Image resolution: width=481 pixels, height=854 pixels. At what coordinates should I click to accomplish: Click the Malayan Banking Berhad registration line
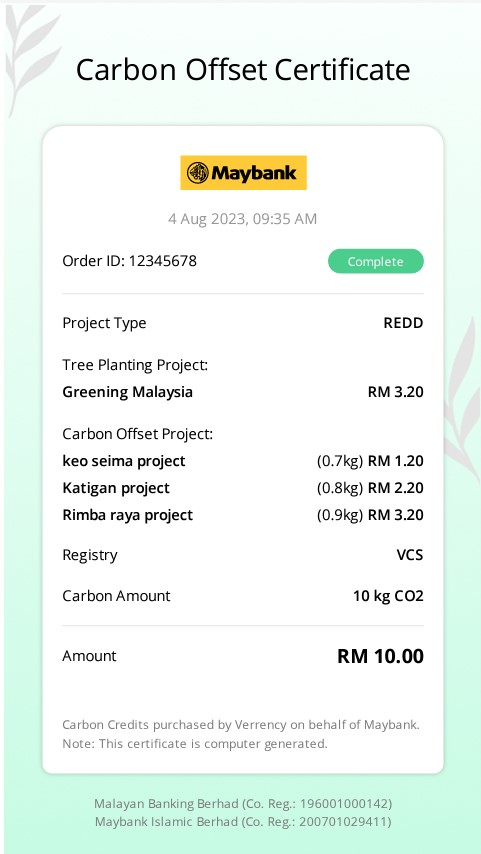pos(243,803)
